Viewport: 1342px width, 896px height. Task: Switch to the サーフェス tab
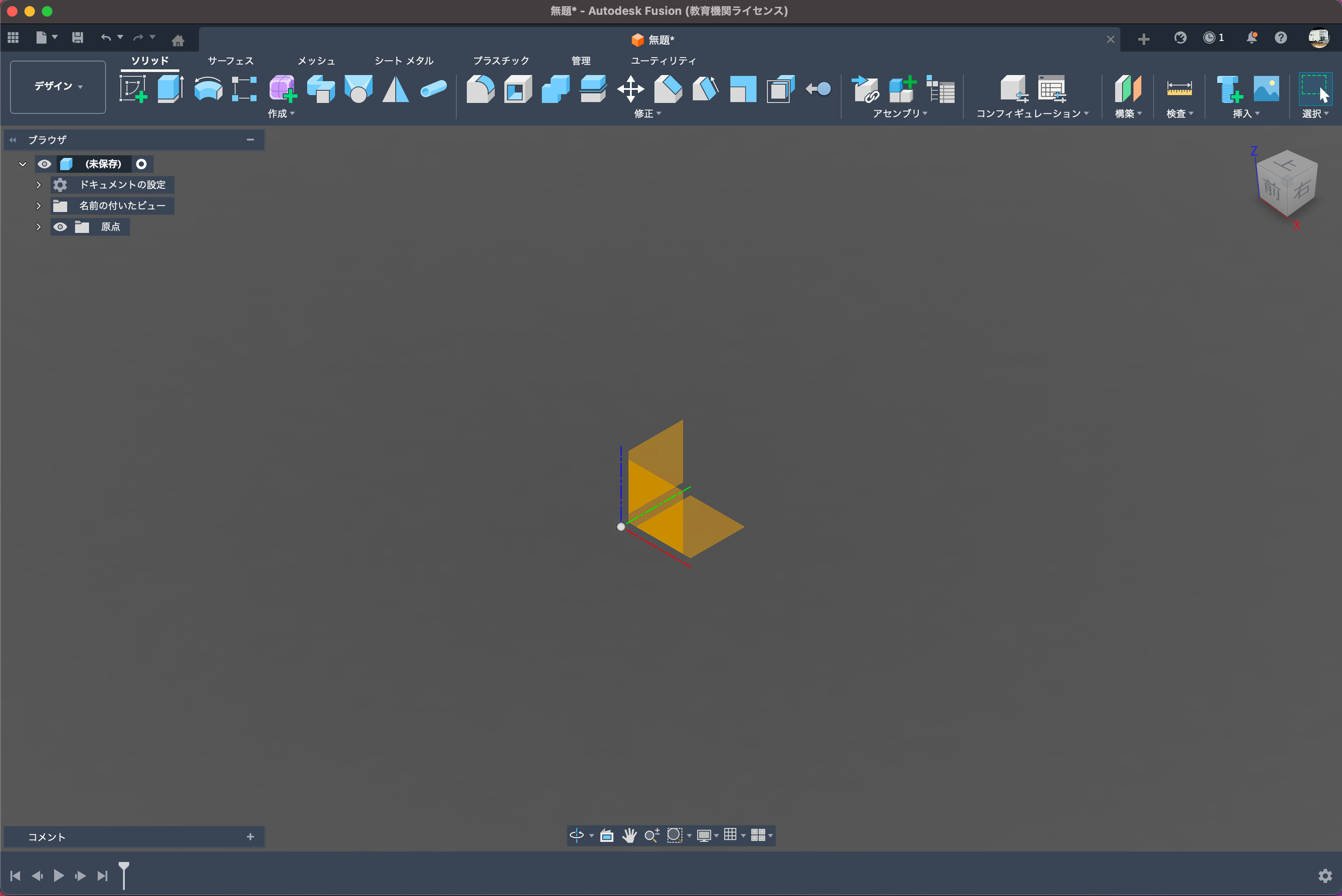[230, 61]
